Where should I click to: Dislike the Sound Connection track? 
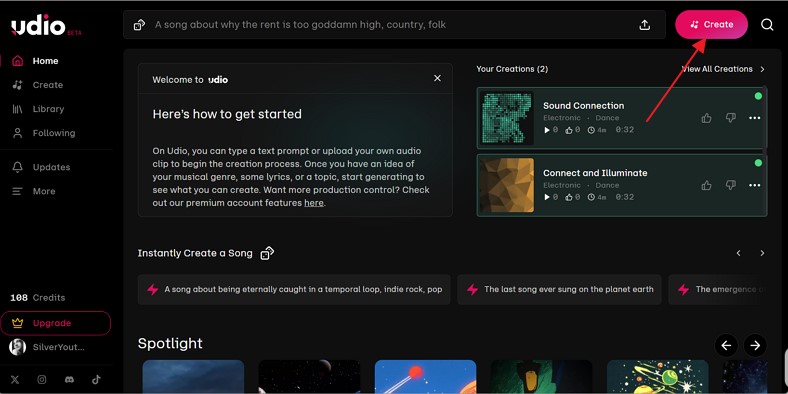731,118
